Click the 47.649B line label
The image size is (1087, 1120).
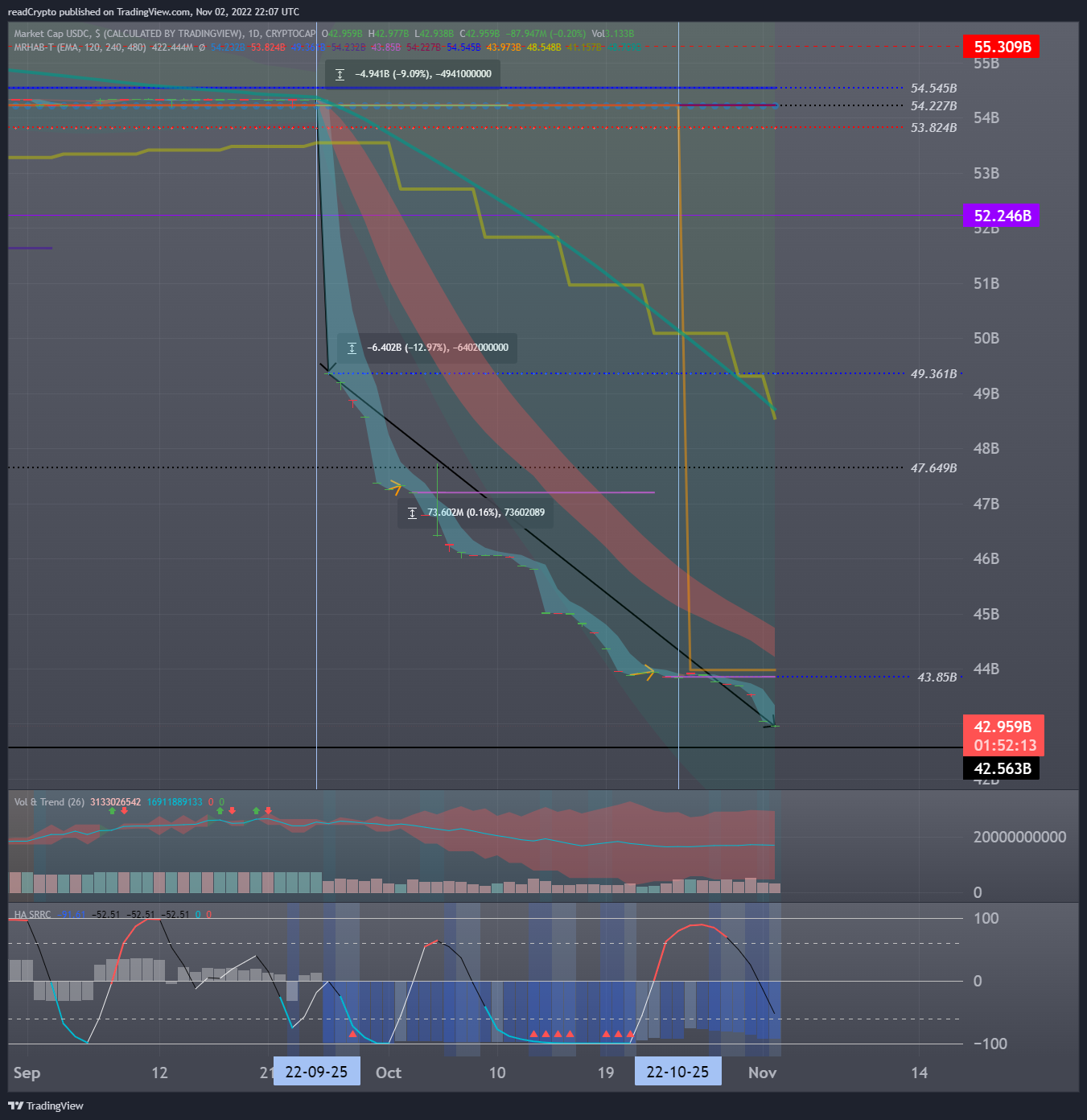933,468
